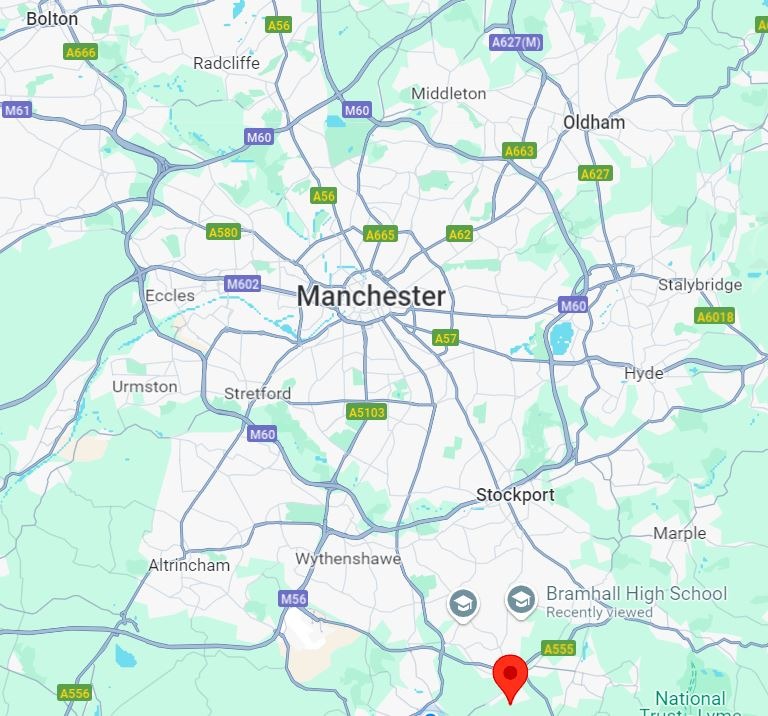Select the A6018 road shield

[715, 316]
